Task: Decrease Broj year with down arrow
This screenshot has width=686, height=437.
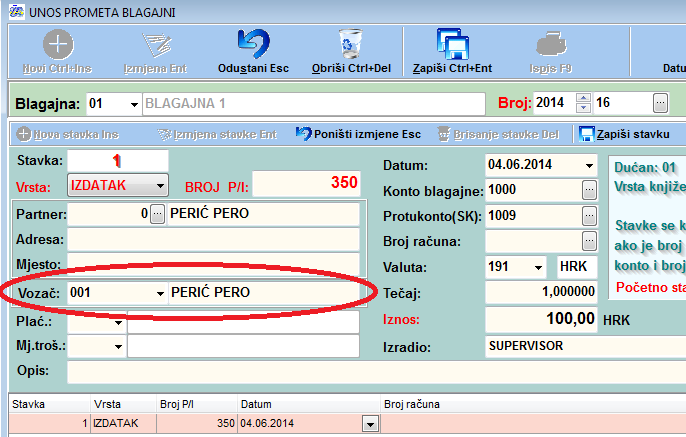Action: point(583,108)
